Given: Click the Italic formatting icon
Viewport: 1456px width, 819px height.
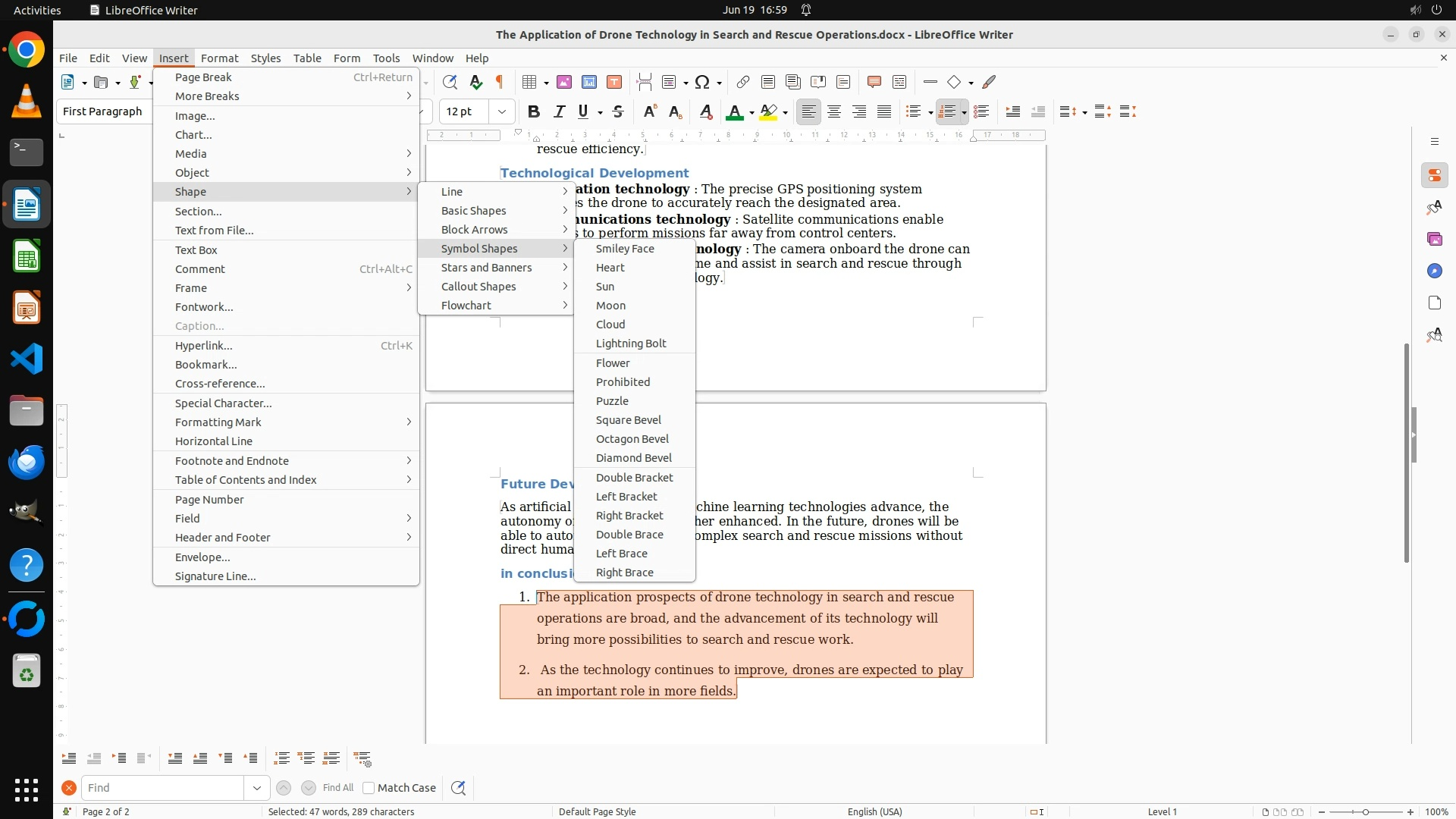Looking at the screenshot, I should point(559,112).
